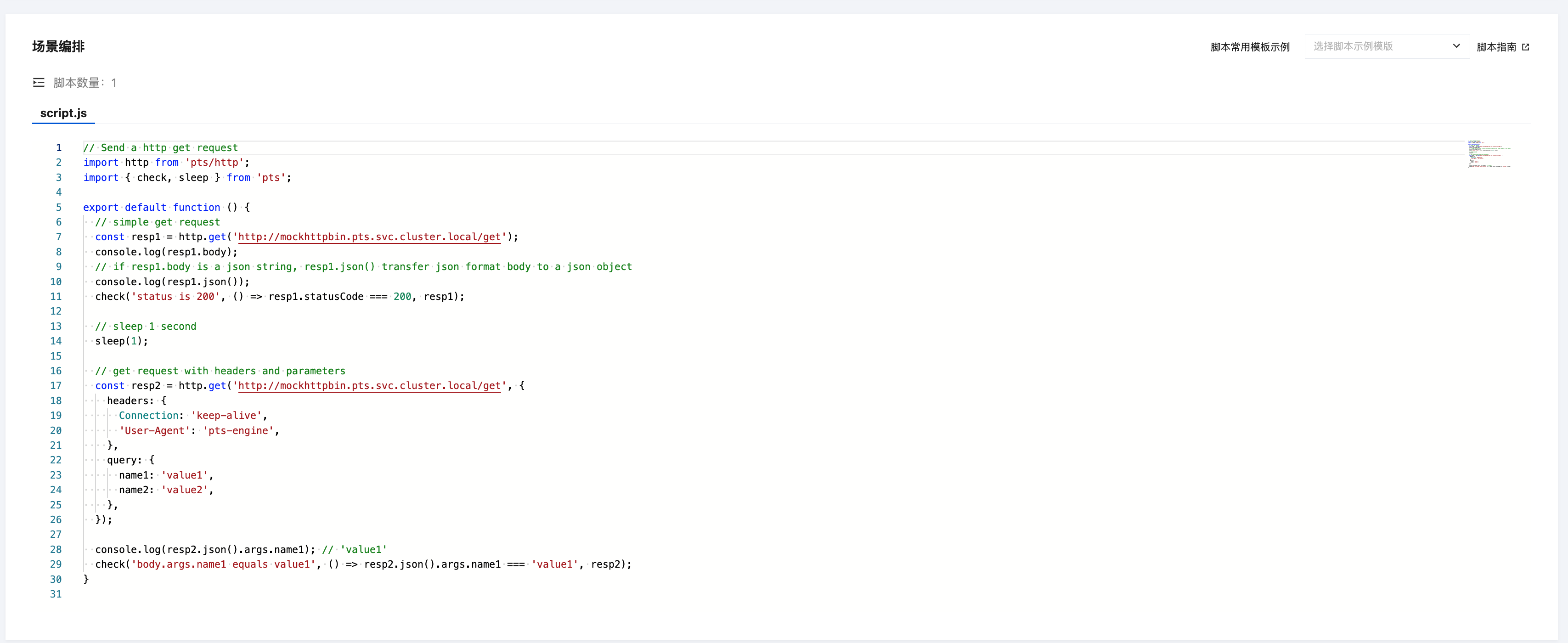Screen dimensions: 1568x643
Task: Click the template dropdown chevron arrow
Action: click(1456, 46)
